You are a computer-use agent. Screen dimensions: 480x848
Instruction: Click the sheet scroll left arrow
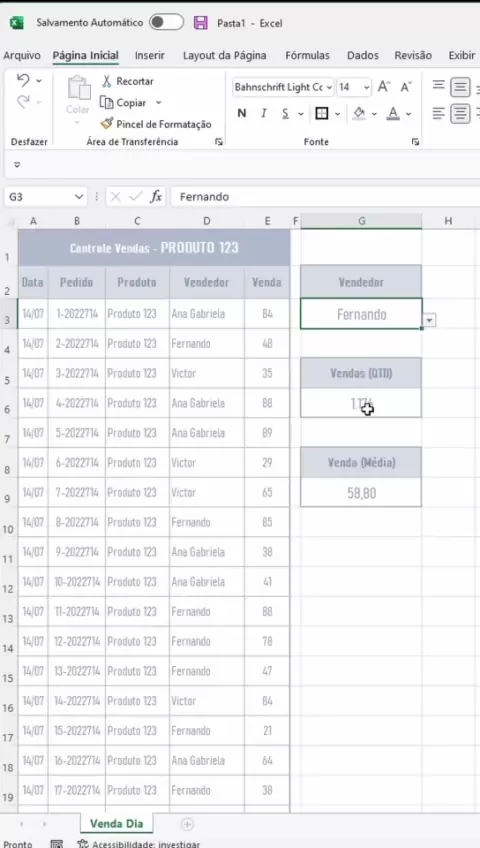click(22, 824)
